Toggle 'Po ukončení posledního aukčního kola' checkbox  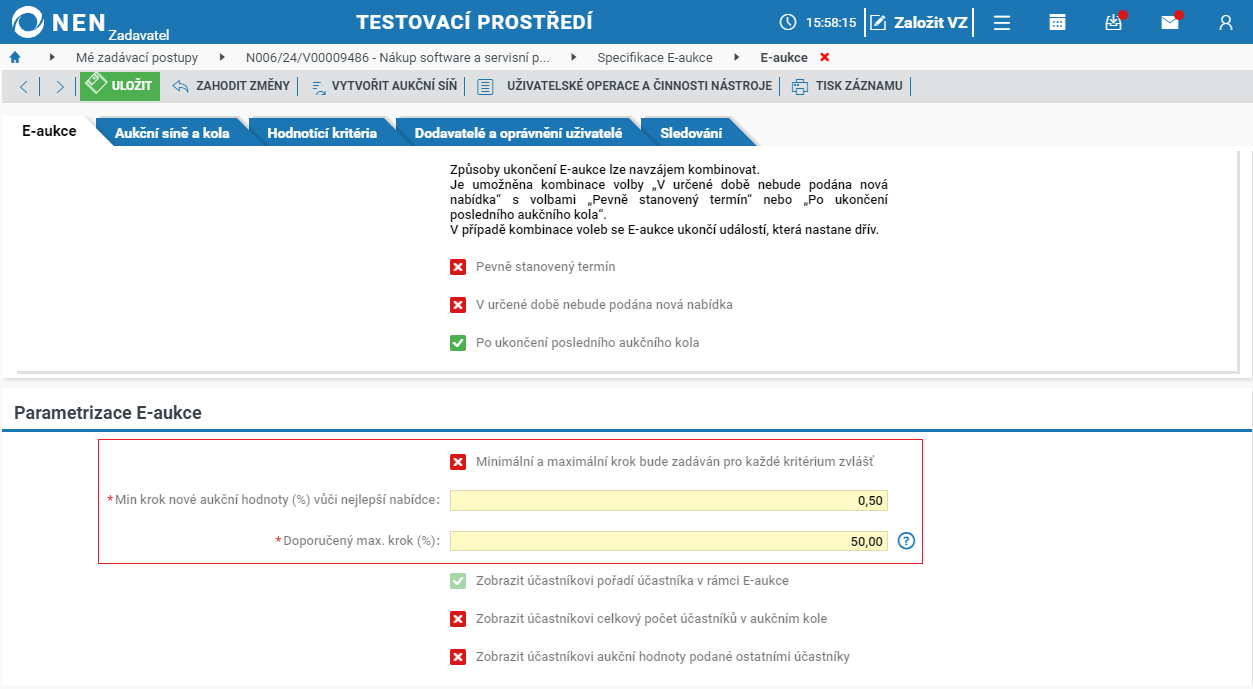tap(458, 343)
